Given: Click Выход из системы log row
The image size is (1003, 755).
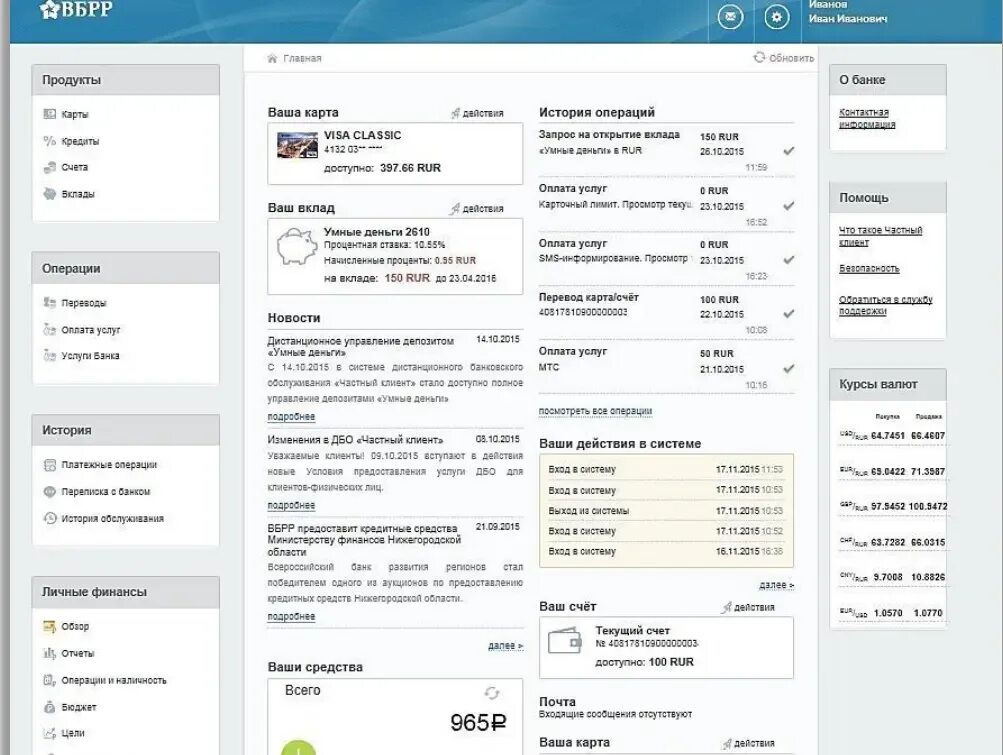Looking at the screenshot, I should tap(666, 511).
